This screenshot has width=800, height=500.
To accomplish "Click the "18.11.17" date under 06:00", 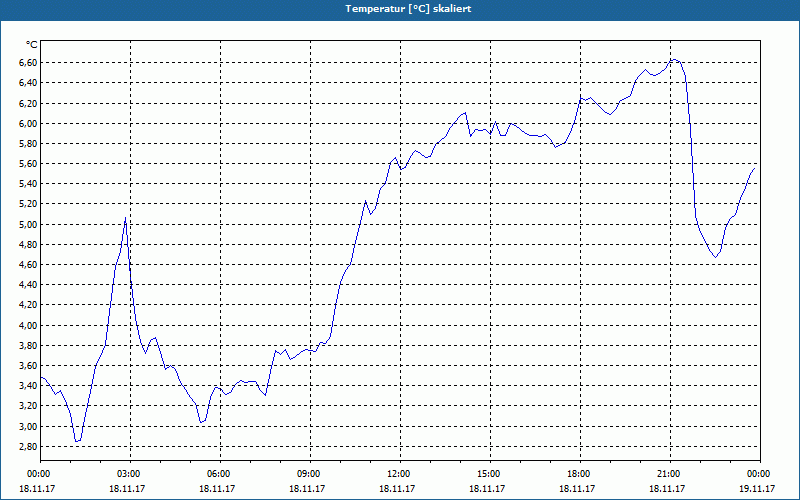I will (x=217, y=488).
